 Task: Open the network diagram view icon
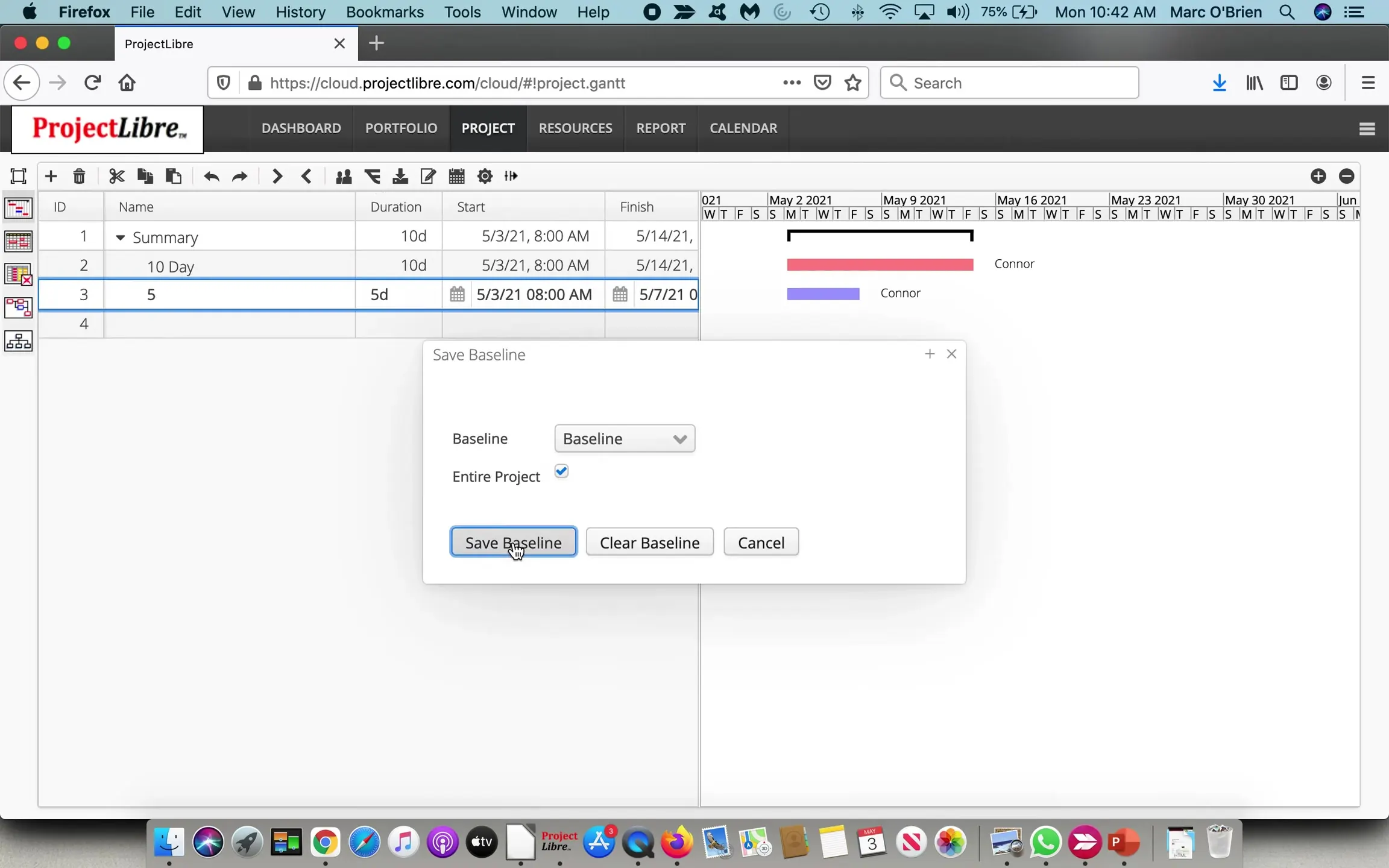tap(18, 308)
